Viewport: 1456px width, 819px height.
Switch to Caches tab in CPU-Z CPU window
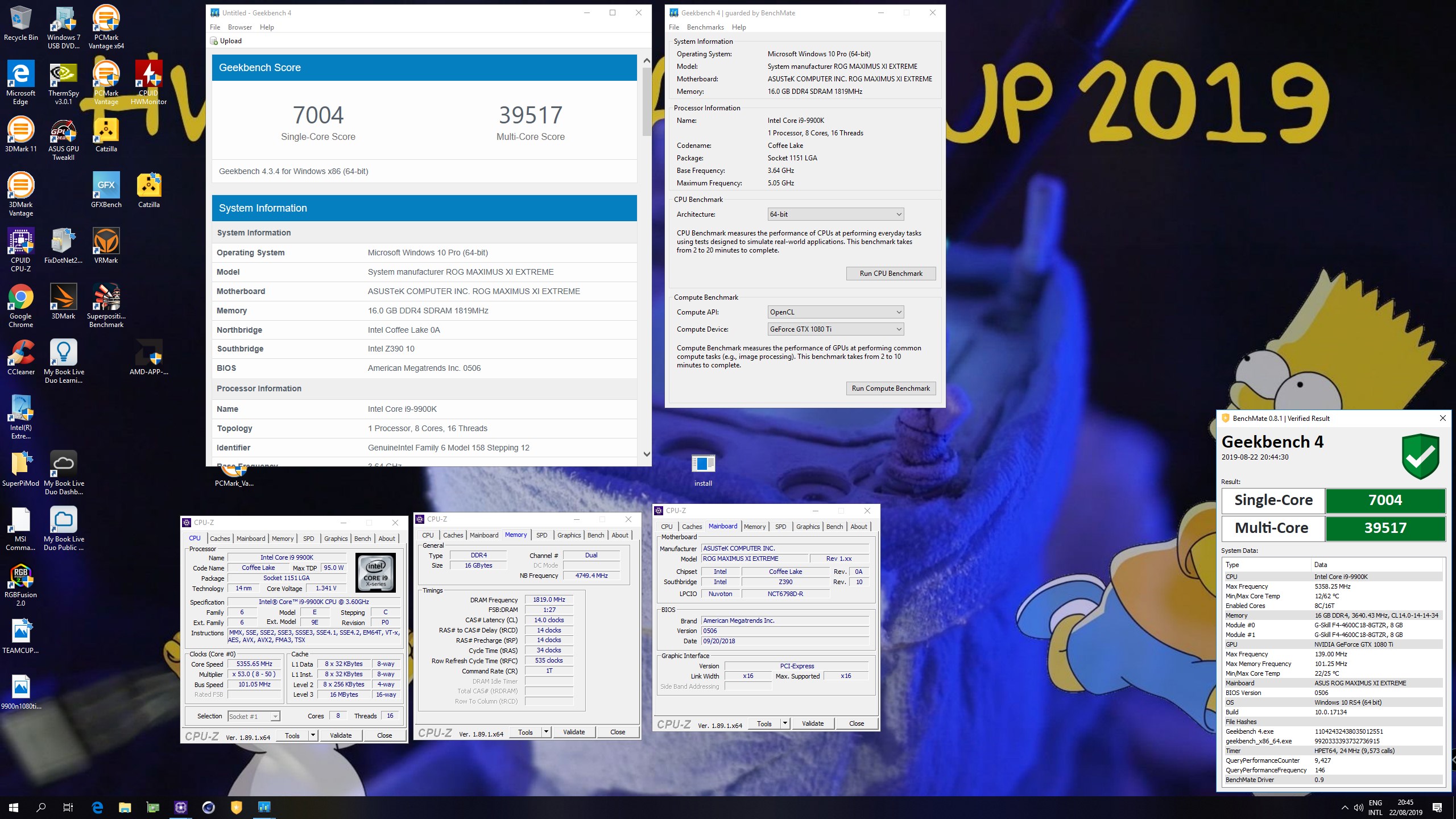(x=220, y=539)
